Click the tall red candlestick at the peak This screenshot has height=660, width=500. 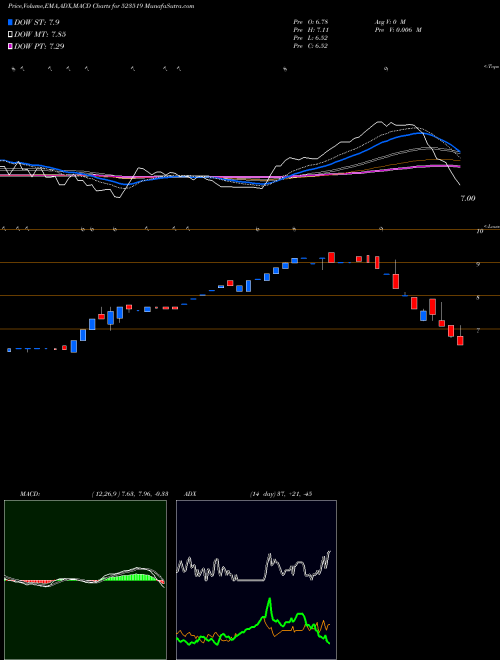331,257
